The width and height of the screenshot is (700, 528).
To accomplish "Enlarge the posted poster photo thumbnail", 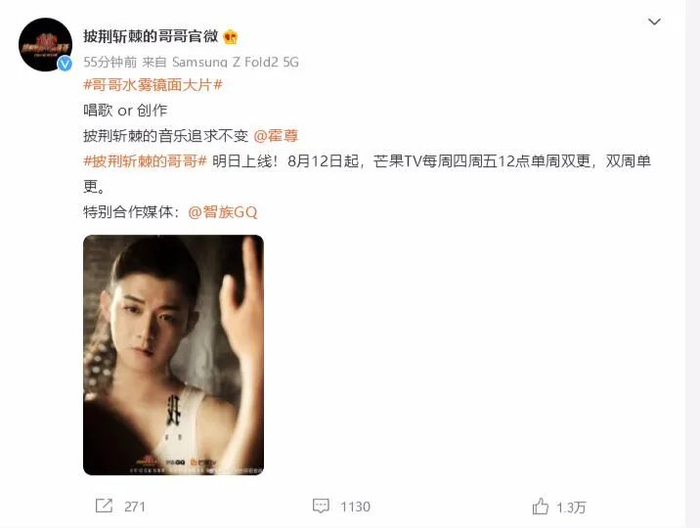I will (x=173, y=355).
